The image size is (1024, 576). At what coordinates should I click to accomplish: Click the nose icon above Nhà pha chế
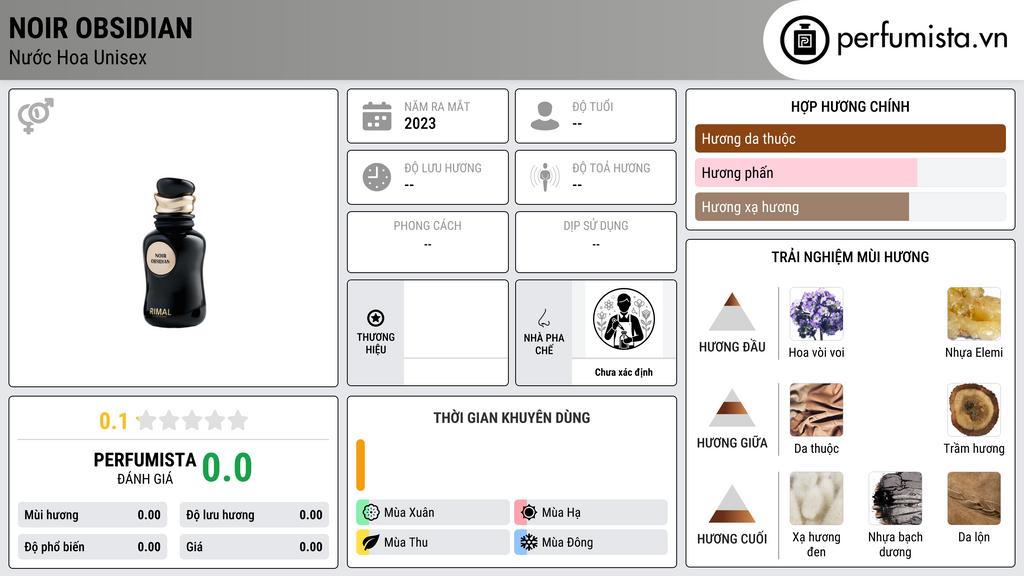[544, 318]
